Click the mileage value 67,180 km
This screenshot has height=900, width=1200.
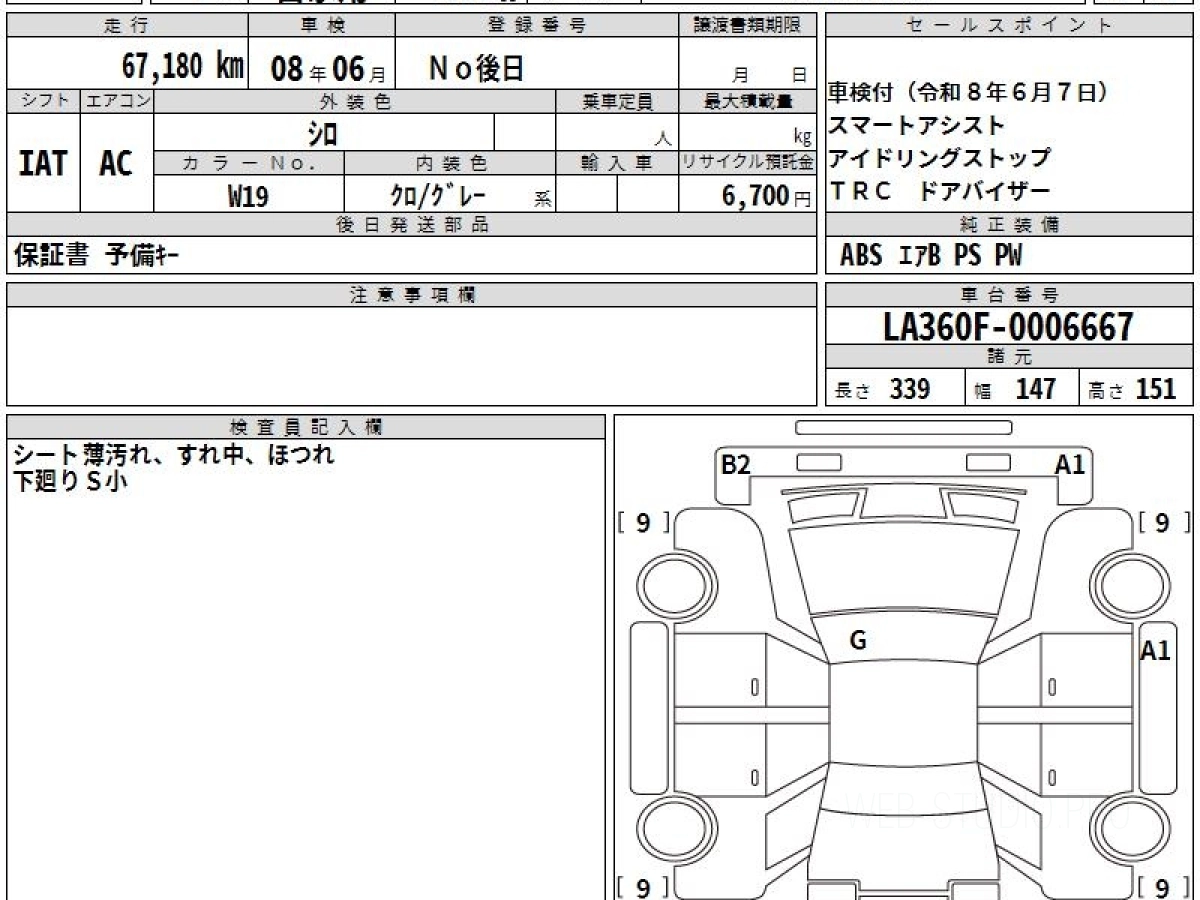(x=183, y=66)
